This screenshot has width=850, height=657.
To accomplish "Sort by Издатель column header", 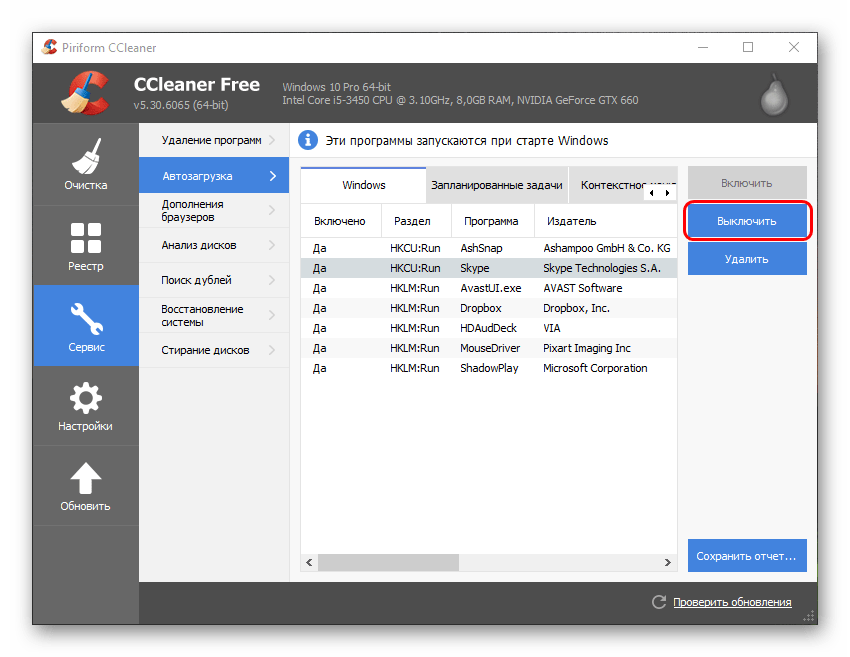I will point(606,221).
